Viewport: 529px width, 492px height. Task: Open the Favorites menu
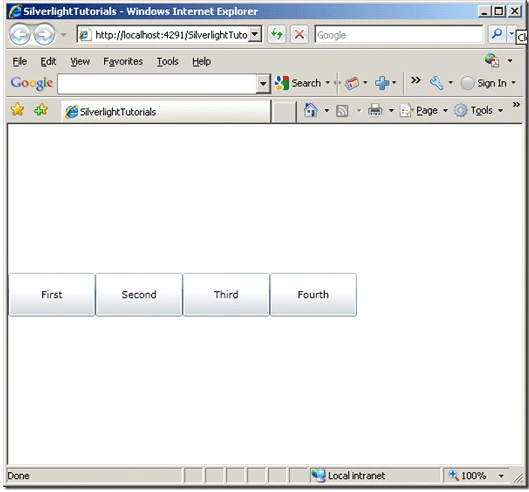123,61
